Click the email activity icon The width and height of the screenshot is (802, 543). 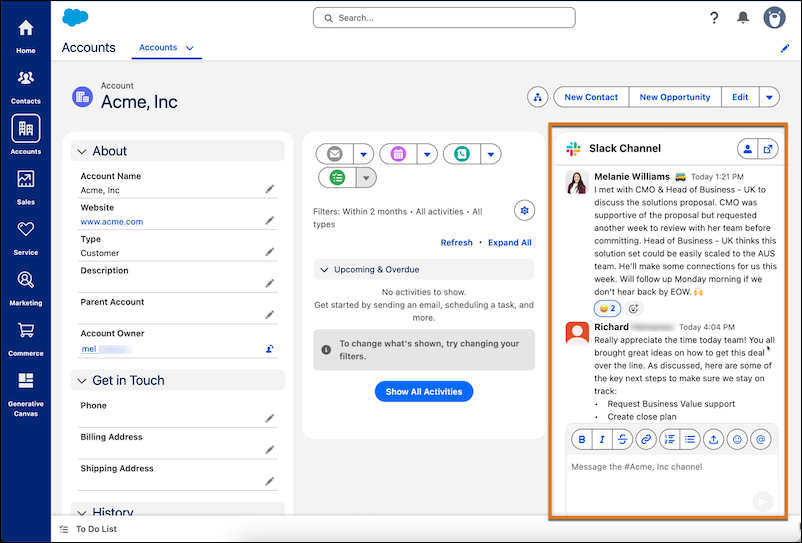click(x=335, y=154)
